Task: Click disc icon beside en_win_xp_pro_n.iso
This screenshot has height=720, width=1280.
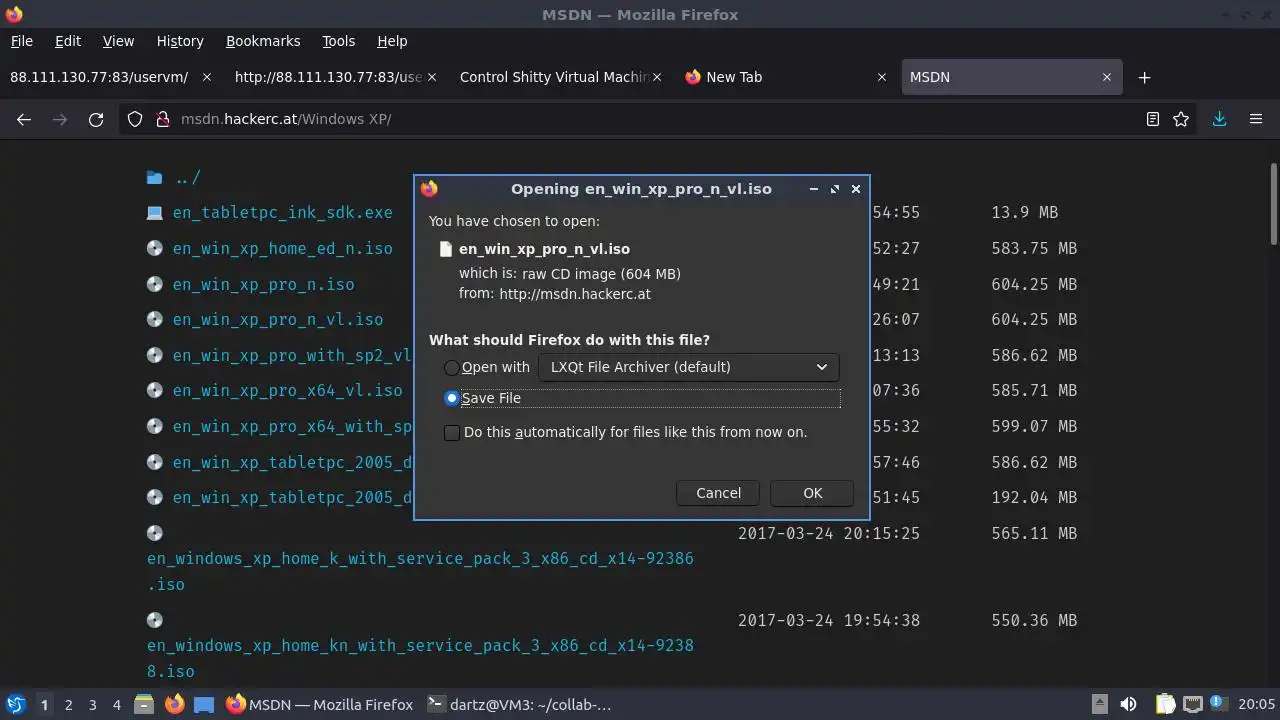Action: tap(154, 284)
